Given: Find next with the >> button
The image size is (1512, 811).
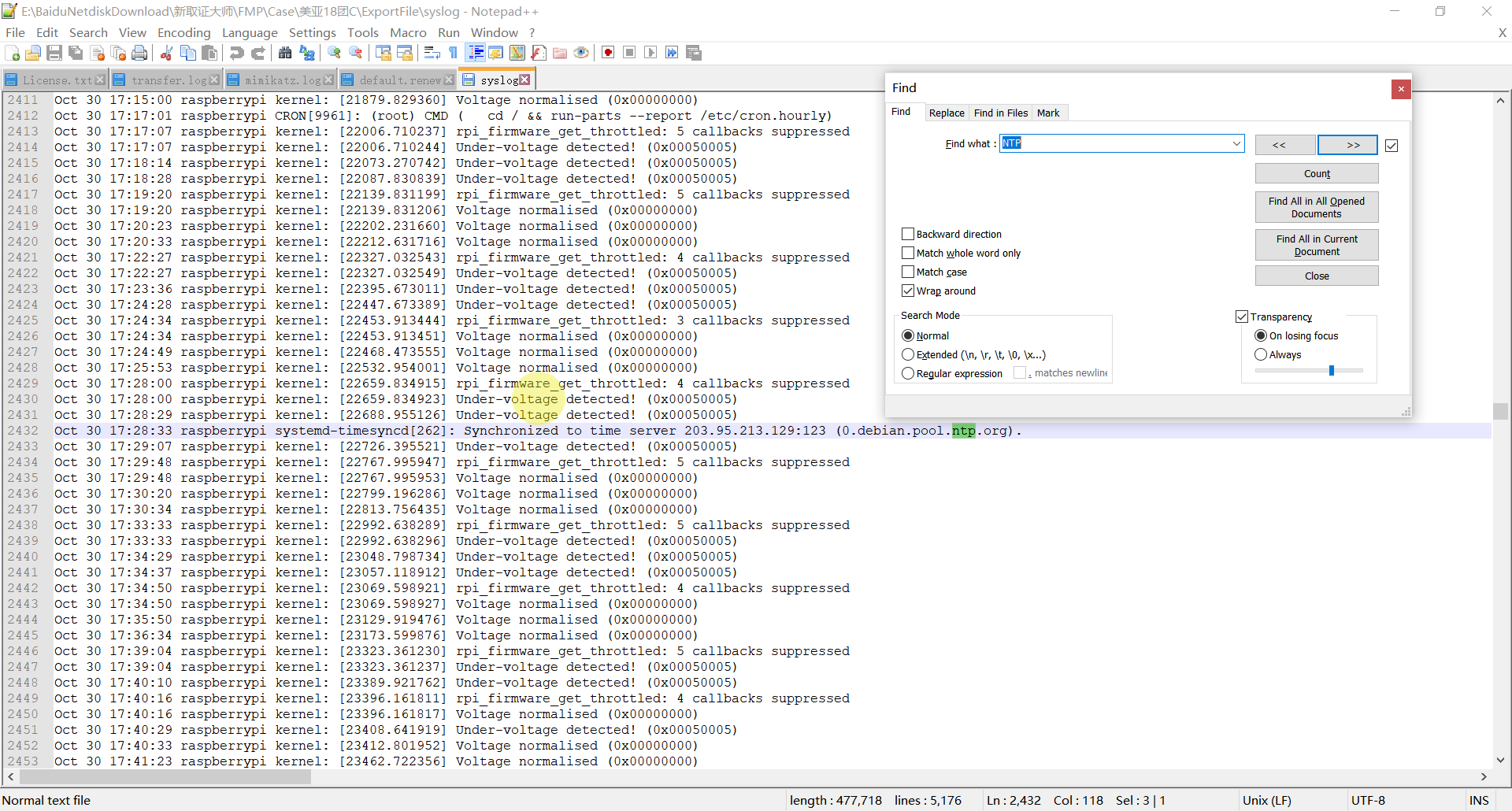Looking at the screenshot, I should click(1347, 145).
